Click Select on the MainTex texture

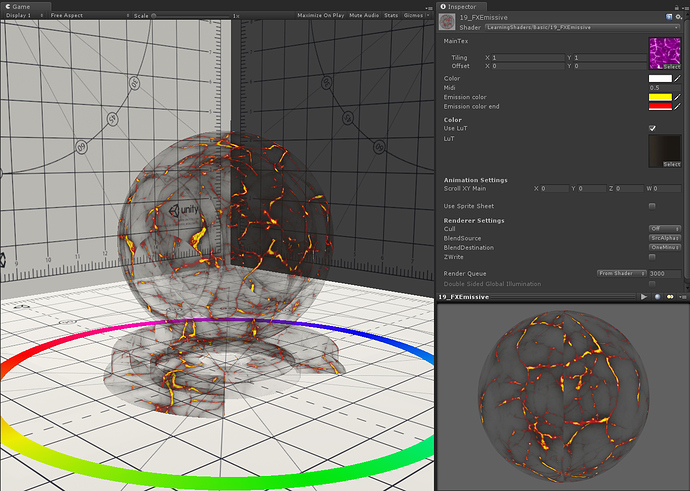pos(672,67)
